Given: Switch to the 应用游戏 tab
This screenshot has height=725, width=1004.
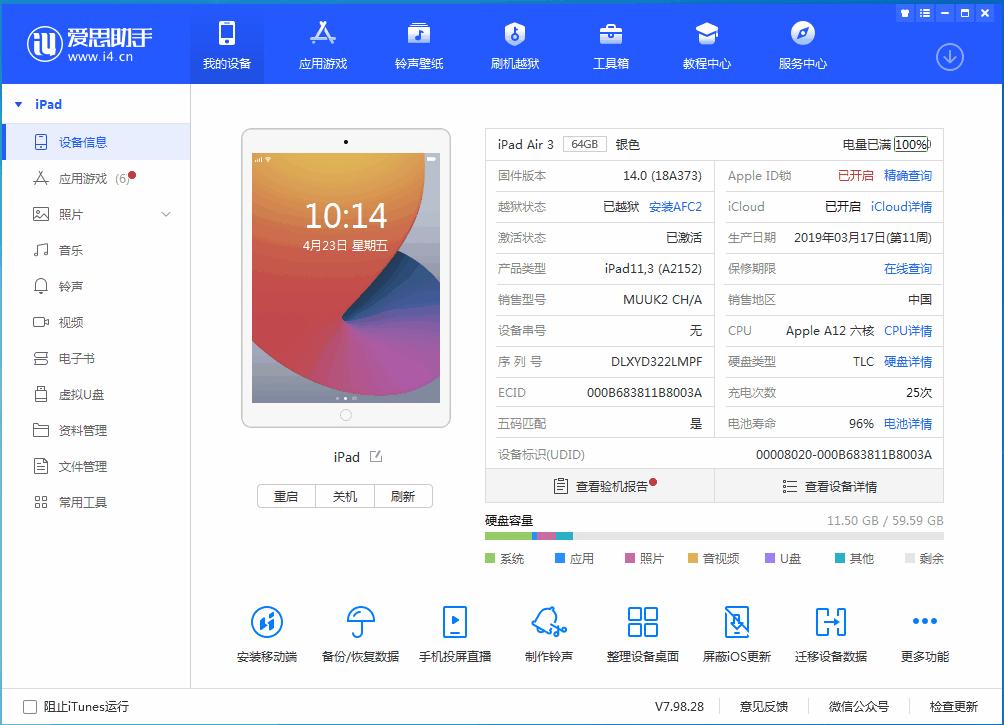Looking at the screenshot, I should (x=322, y=44).
